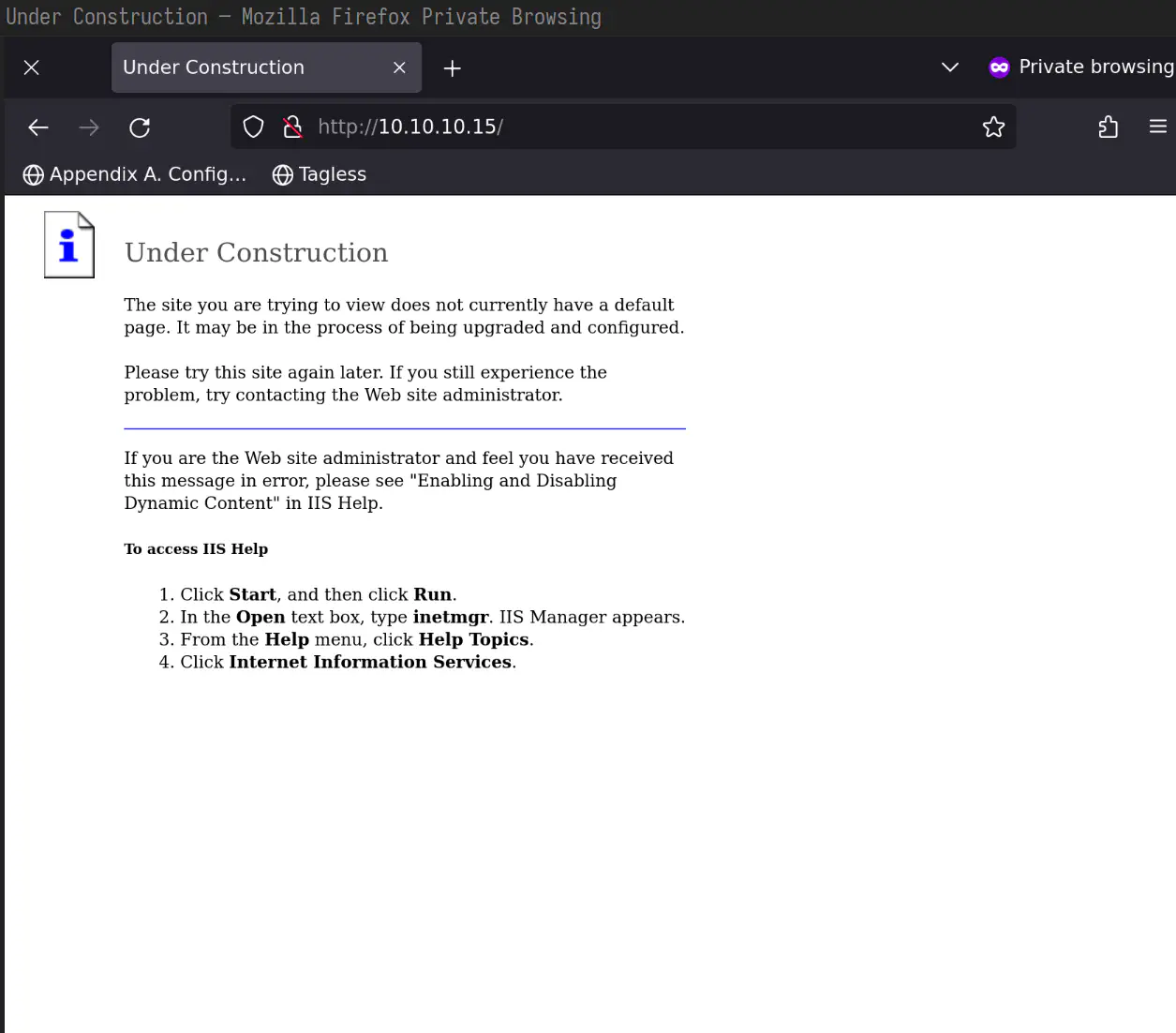This screenshot has width=1176, height=1033.
Task: Click the bold inetmgr text
Action: click(450, 617)
